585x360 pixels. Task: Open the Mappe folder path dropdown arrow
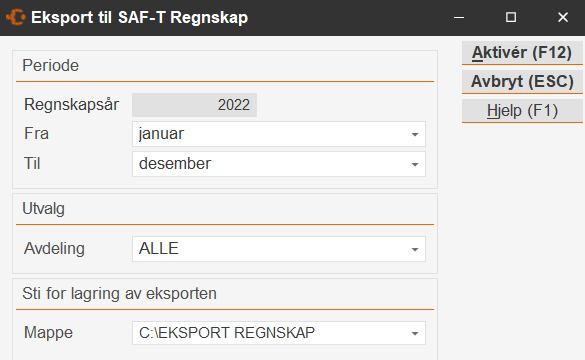tap(414, 333)
